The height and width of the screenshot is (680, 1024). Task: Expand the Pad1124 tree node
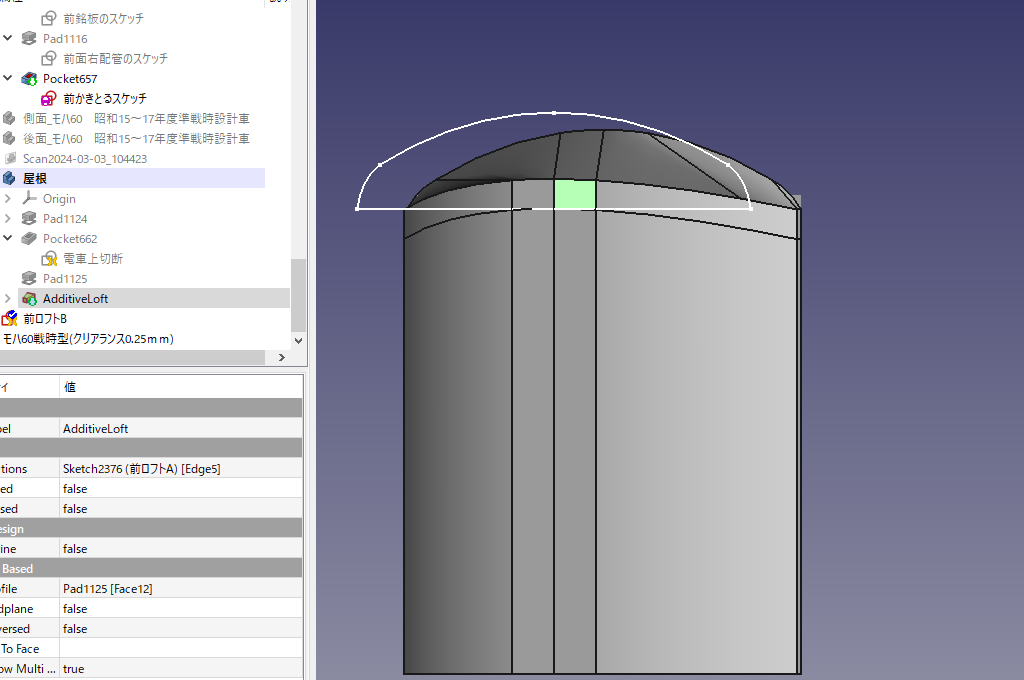click(8, 219)
